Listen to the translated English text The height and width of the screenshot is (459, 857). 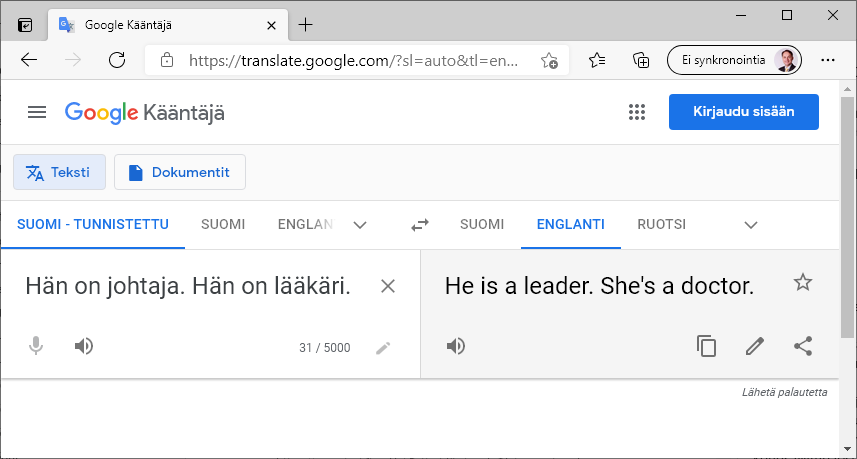[456, 346]
